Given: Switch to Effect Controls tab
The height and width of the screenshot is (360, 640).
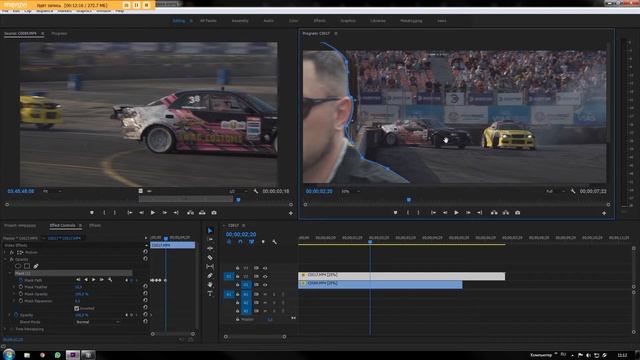Looking at the screenshot, I should [62, 225].
